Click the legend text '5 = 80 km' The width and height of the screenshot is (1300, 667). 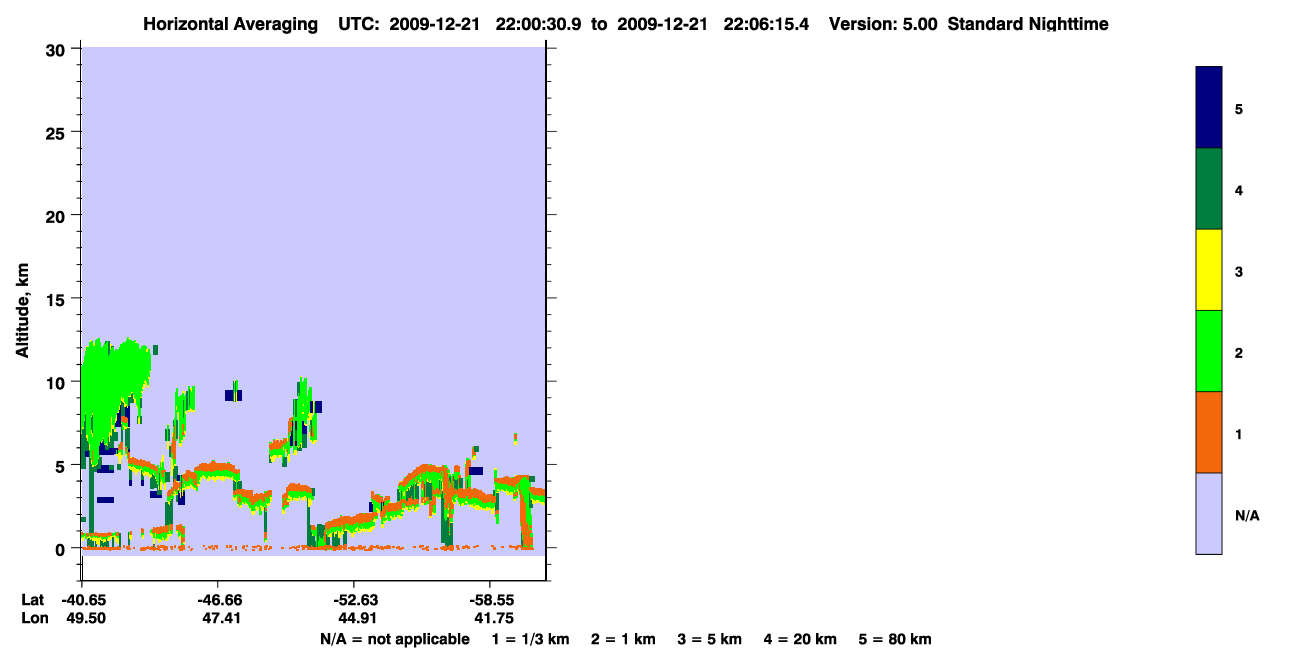pos(895,639)
